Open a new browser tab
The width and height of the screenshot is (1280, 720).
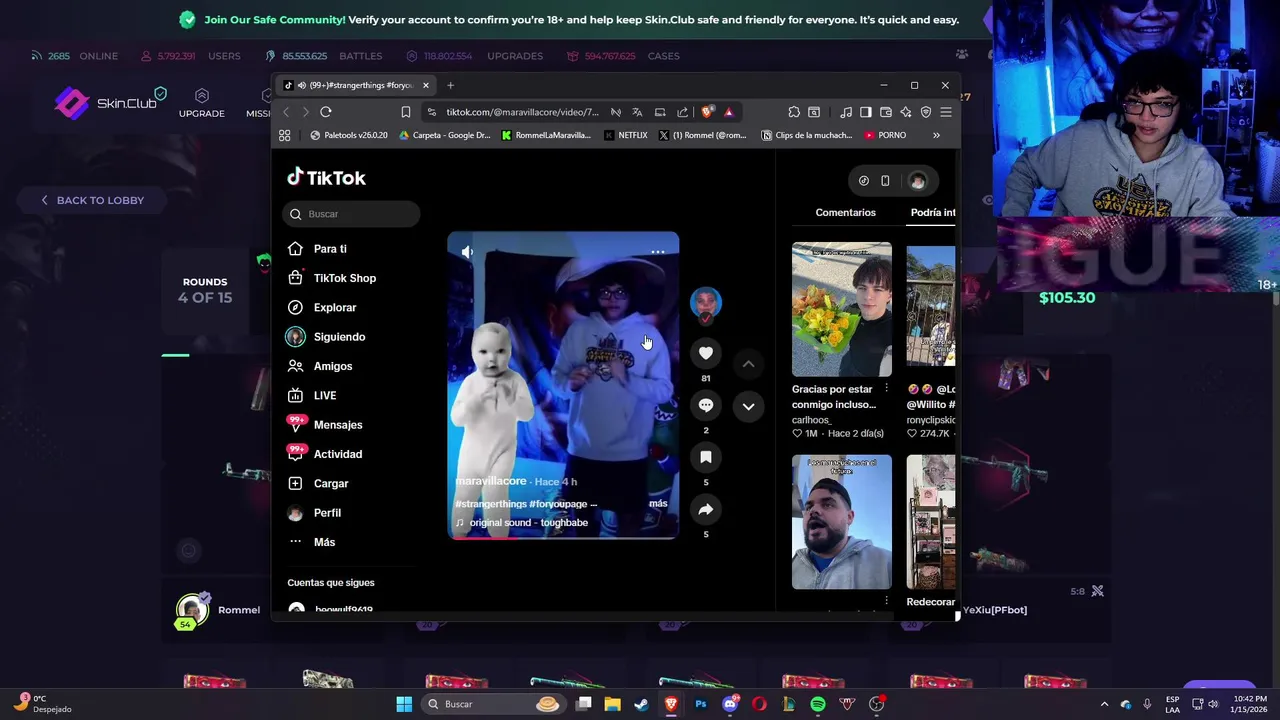pos(450,85)
